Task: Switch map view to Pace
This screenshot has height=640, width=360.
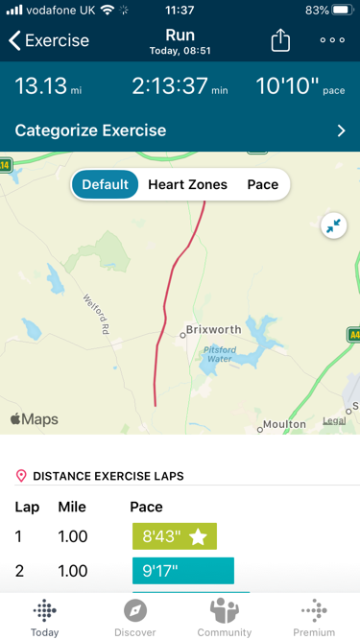Action: pos(263,184)
